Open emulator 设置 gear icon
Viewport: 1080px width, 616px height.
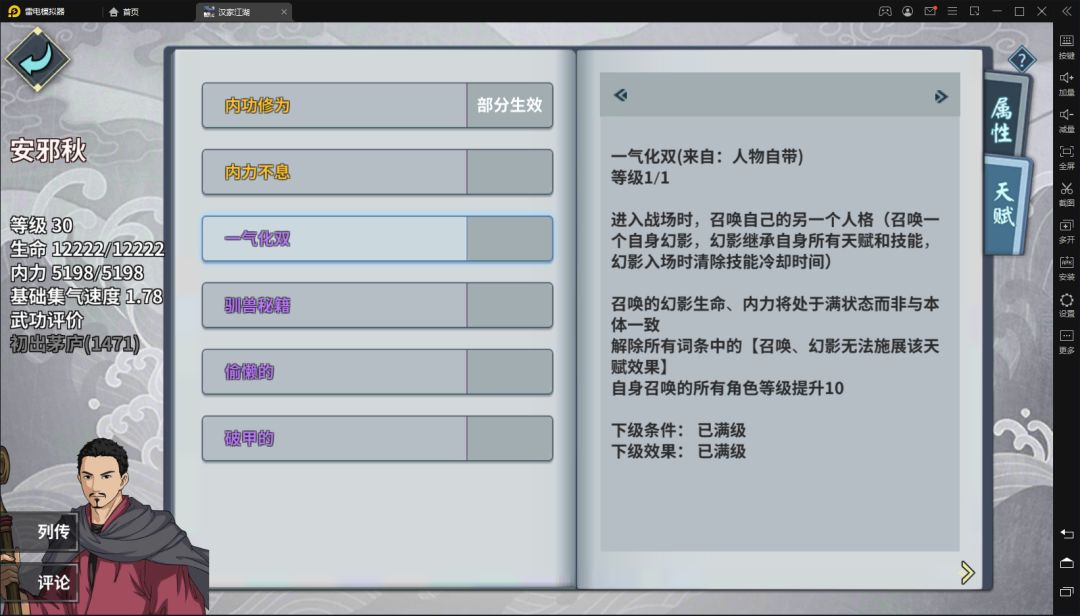pyautogui.click(x=1066, y=305)
